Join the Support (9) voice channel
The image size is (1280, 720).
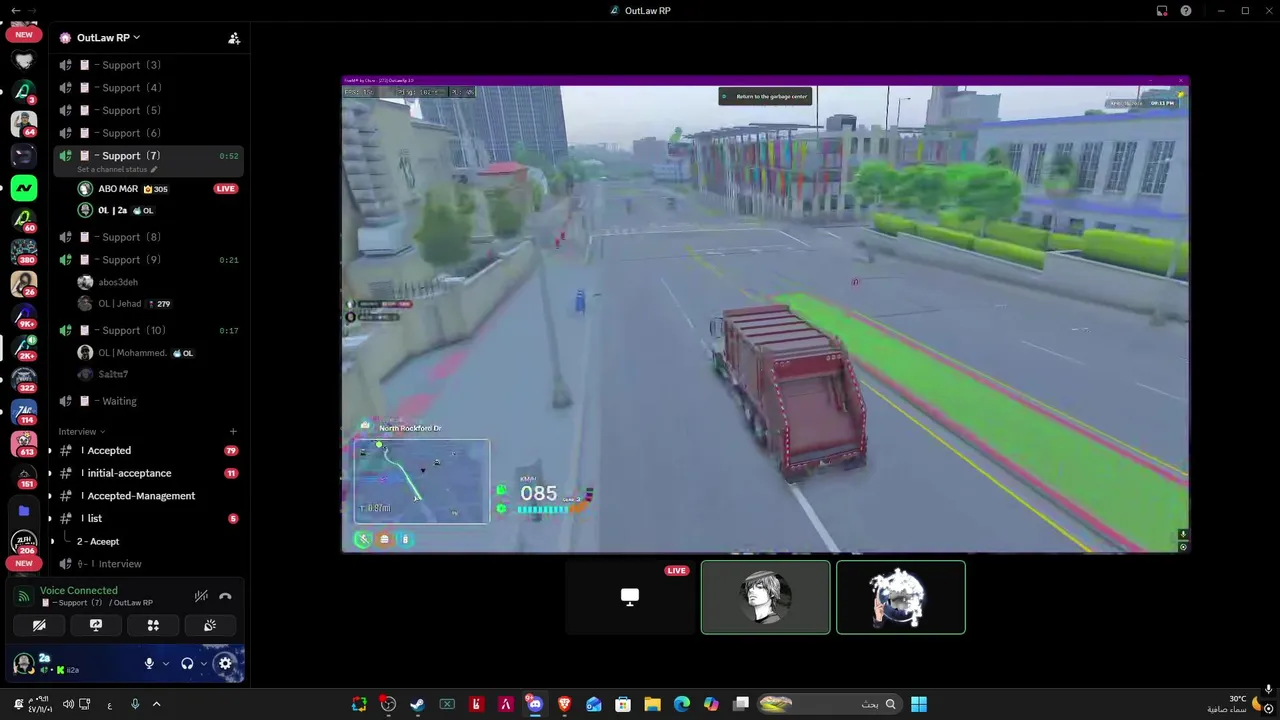click(x=148, y=260)
